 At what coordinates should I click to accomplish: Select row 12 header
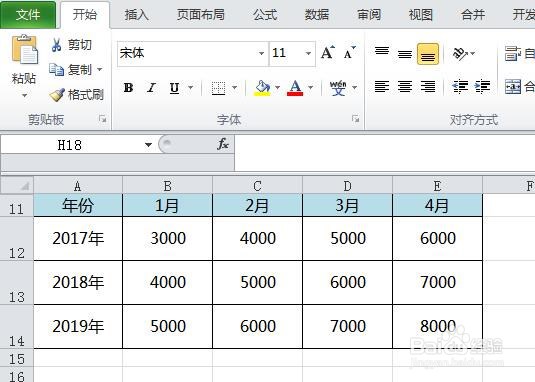(x=17, y=239)
